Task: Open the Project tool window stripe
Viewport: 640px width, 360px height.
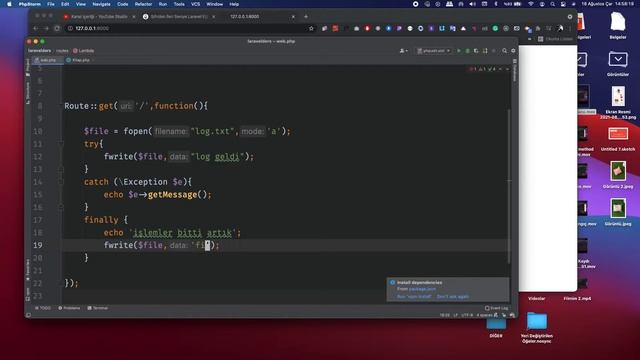Action: pos(28,67)
